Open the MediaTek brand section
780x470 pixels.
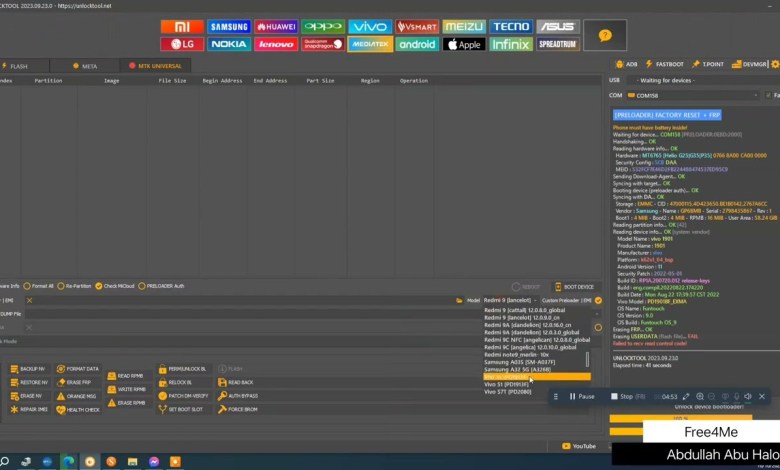tap(369, 45)
